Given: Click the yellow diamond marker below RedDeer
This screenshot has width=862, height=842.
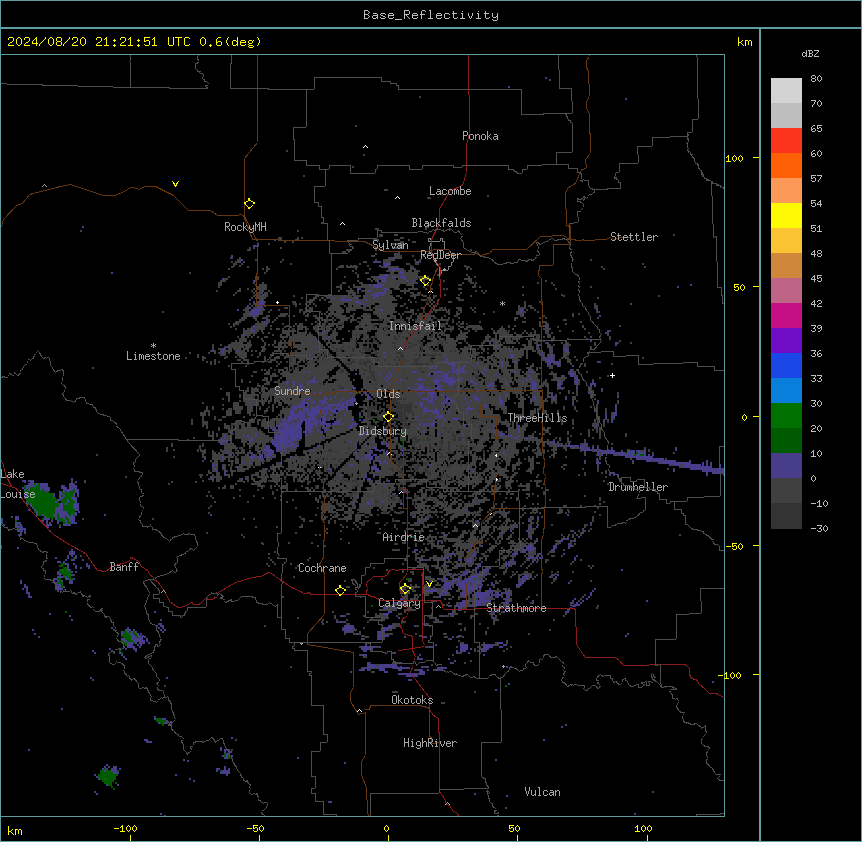Looking at the screenshot, I should point(425,281).
